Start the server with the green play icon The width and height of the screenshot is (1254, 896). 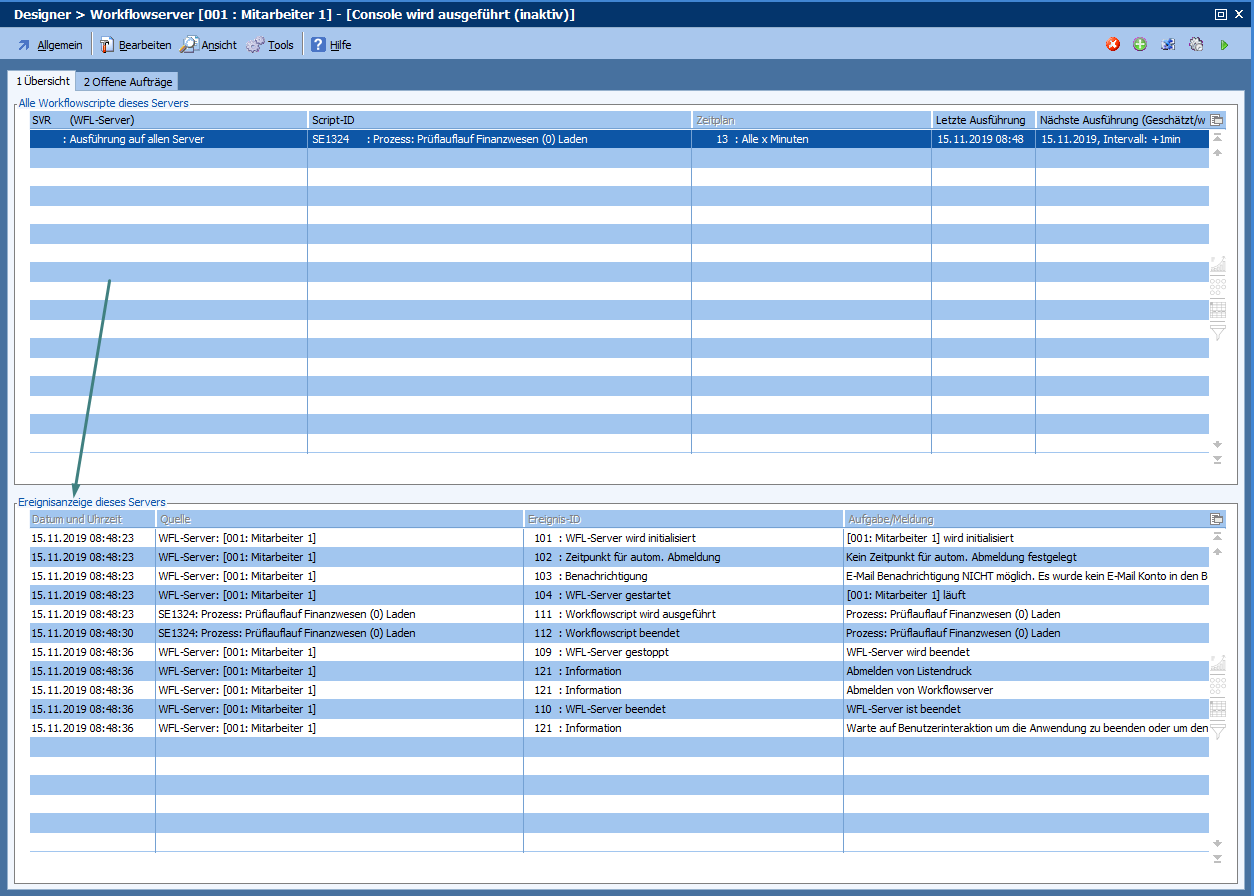point(1224,45)
